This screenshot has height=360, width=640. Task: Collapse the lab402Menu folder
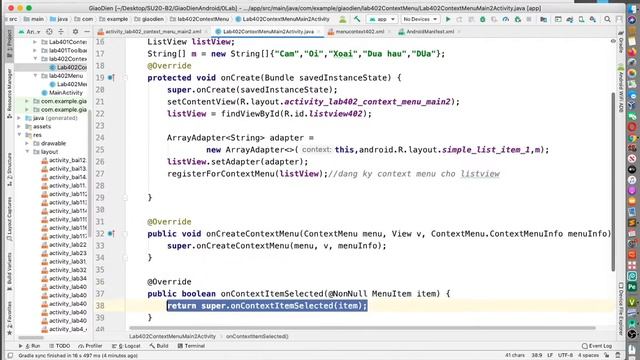pos(35,76)
